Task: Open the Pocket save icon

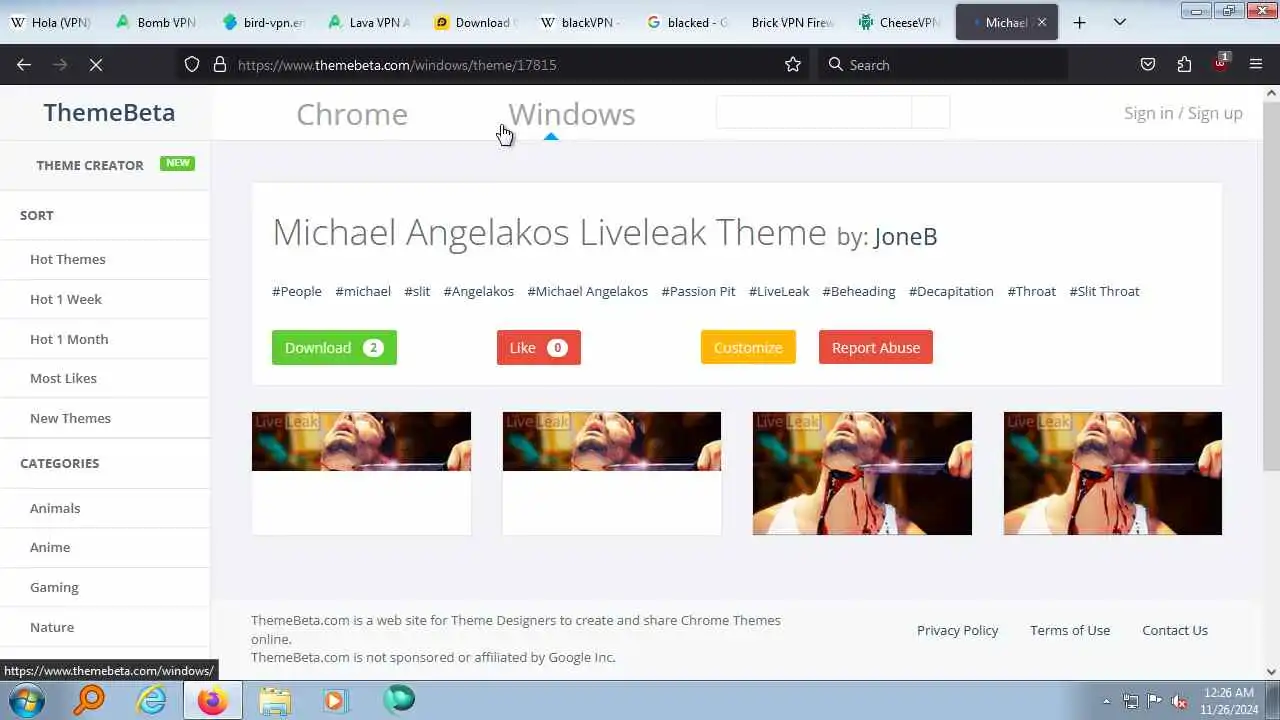Action: point(1148,64)
